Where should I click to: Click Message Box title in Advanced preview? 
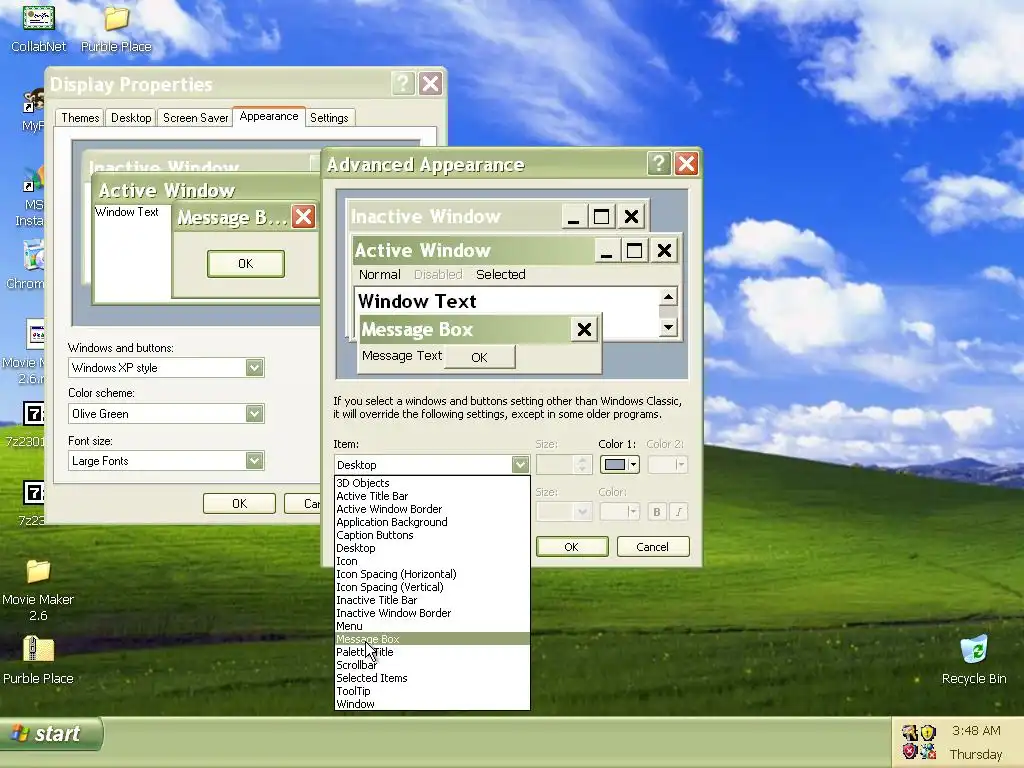[417, 330]
